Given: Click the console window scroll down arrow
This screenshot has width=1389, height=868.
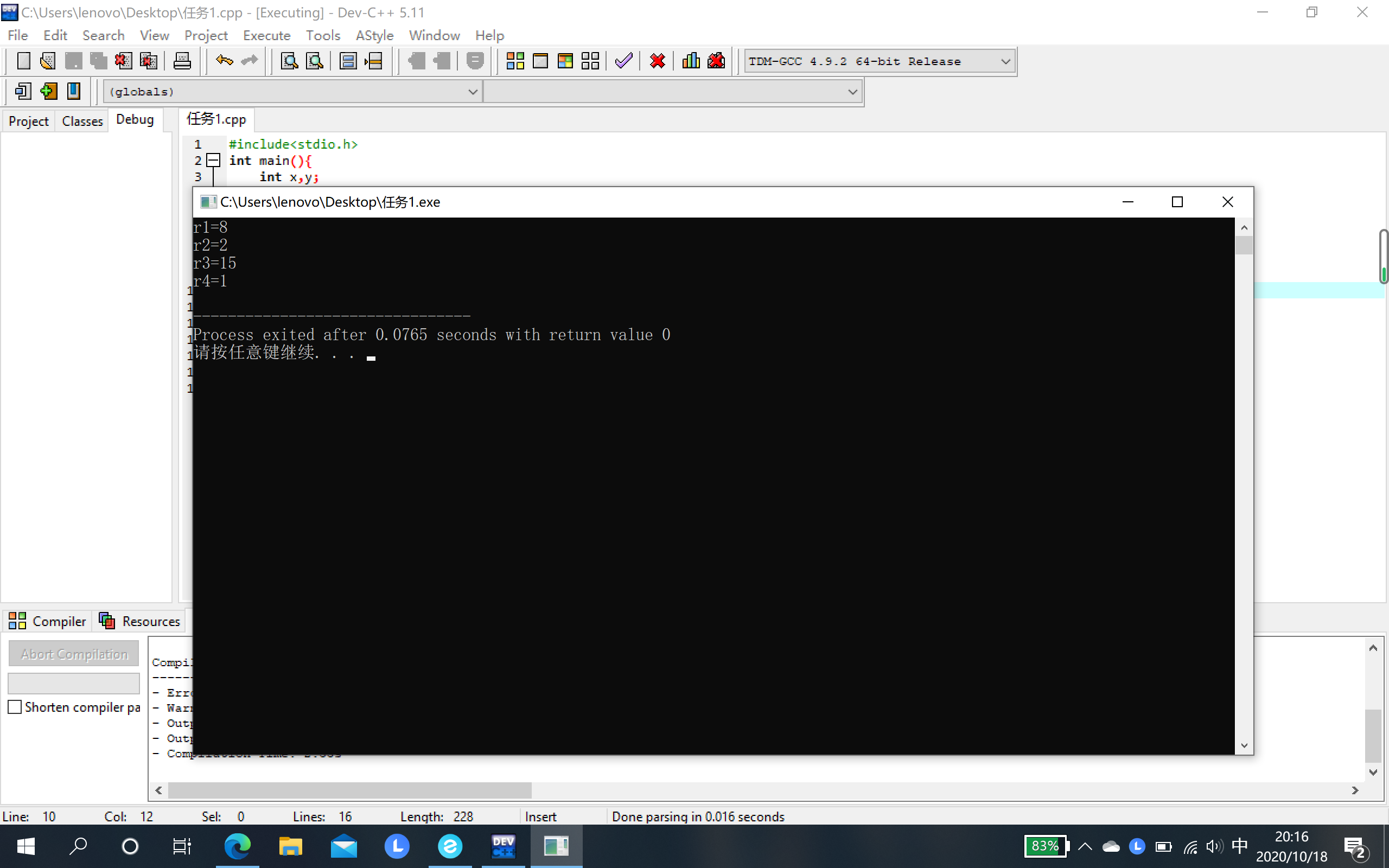Looking at the screenshot, I should coord(1244,745).
